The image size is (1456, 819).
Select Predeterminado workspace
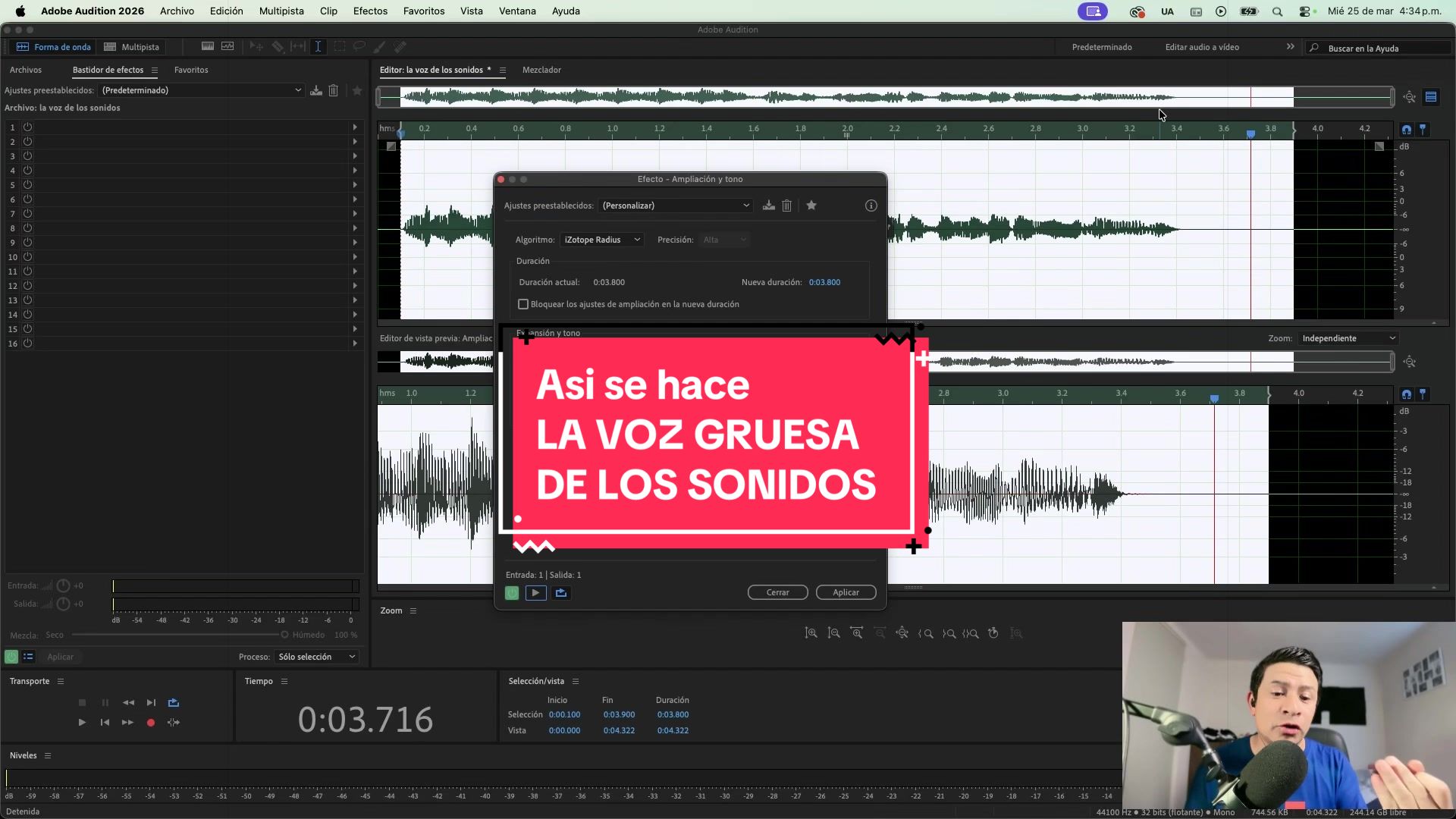(1102, 47)
